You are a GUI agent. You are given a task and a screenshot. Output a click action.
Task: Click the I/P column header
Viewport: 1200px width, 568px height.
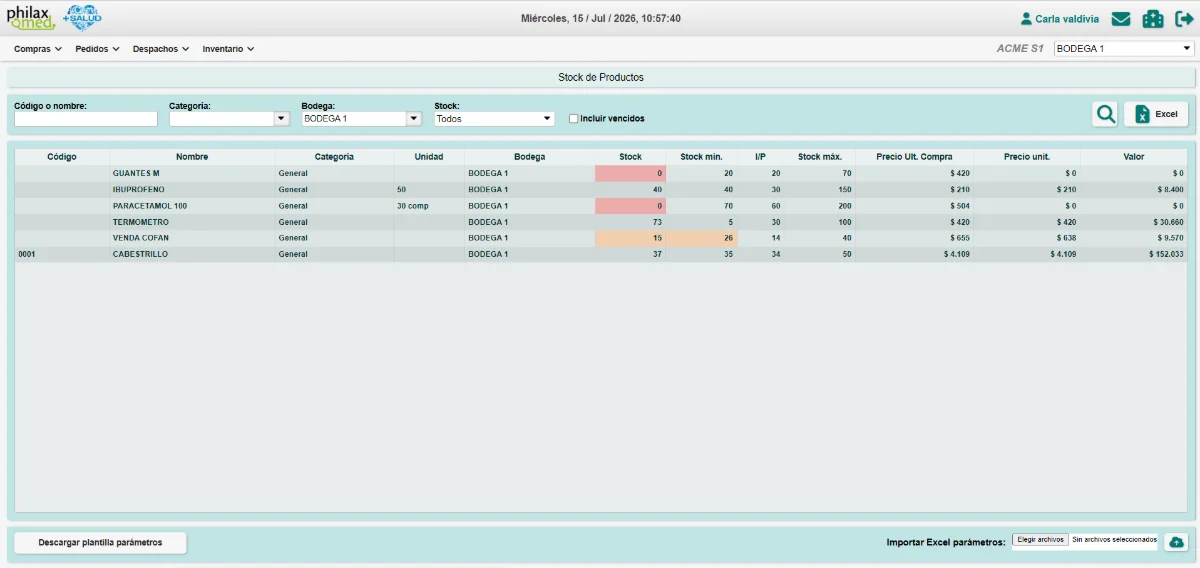pyautogui.click(x=760, y=157)
